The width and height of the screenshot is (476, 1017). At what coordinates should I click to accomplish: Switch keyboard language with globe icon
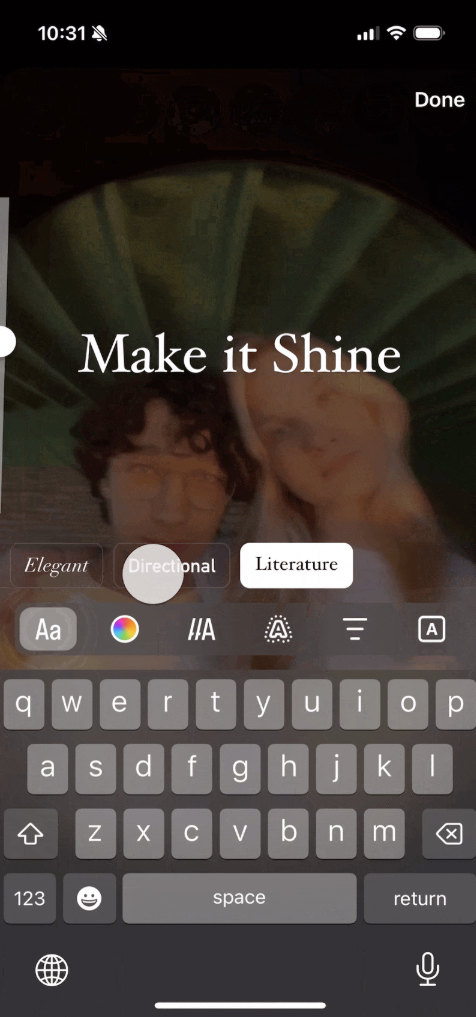(x=51, y=970)
